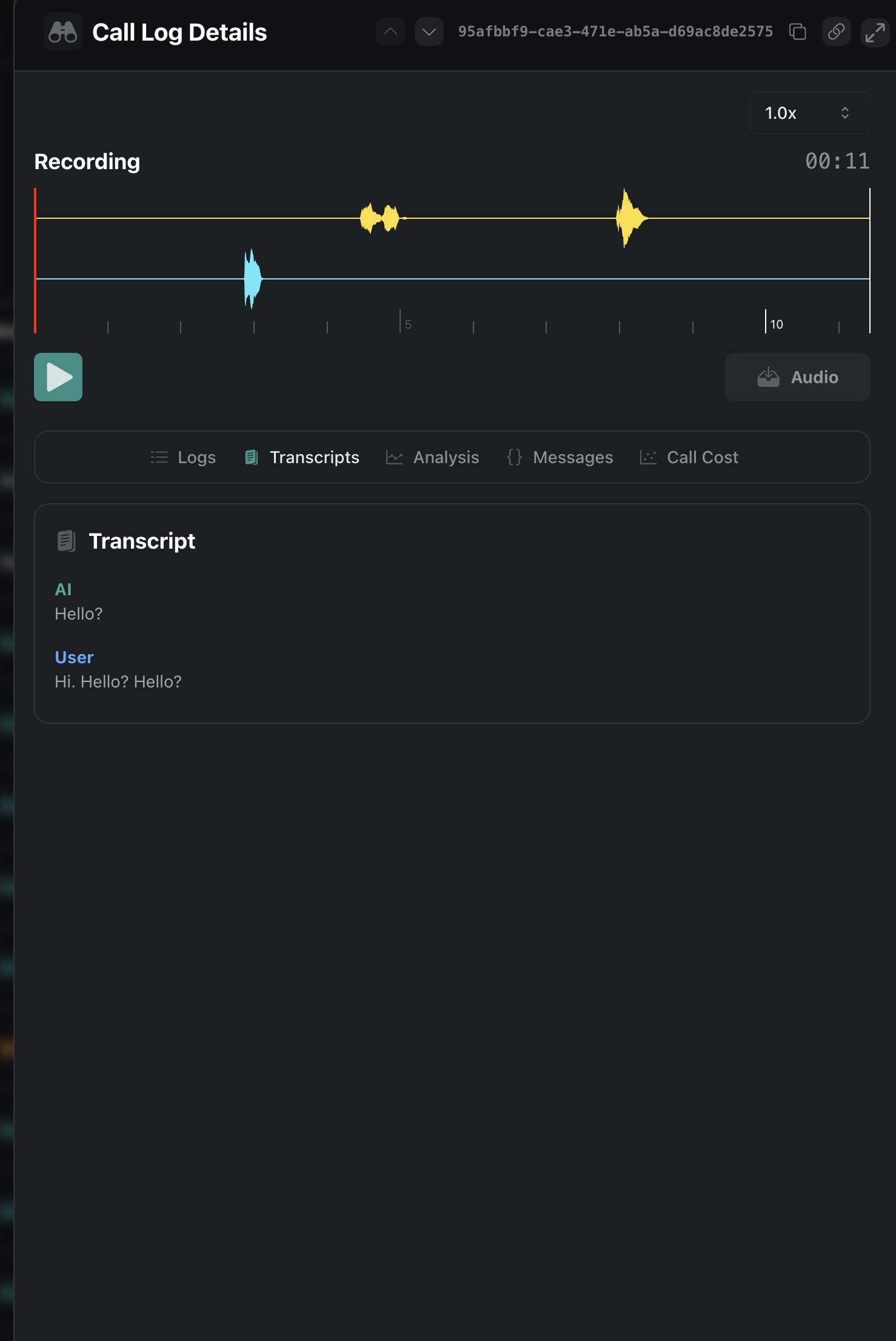
Task: Click the blue AI waveform burst
Action: (x=252, y=279)
